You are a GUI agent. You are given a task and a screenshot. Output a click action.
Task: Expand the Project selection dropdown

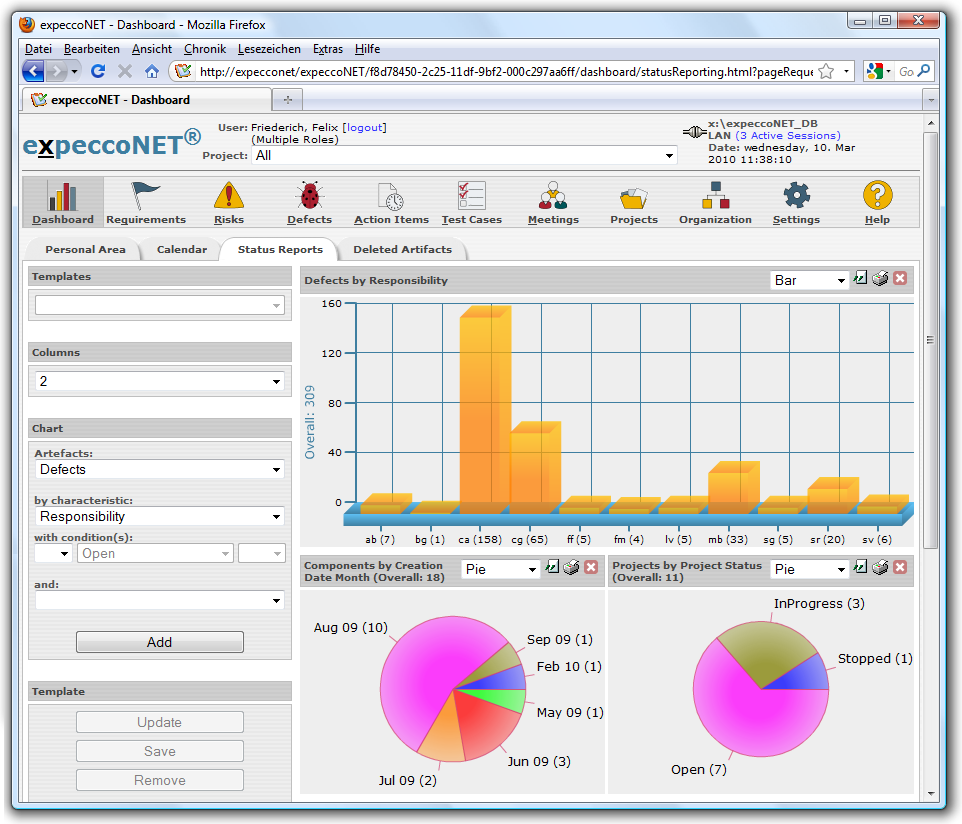[669, 156]
